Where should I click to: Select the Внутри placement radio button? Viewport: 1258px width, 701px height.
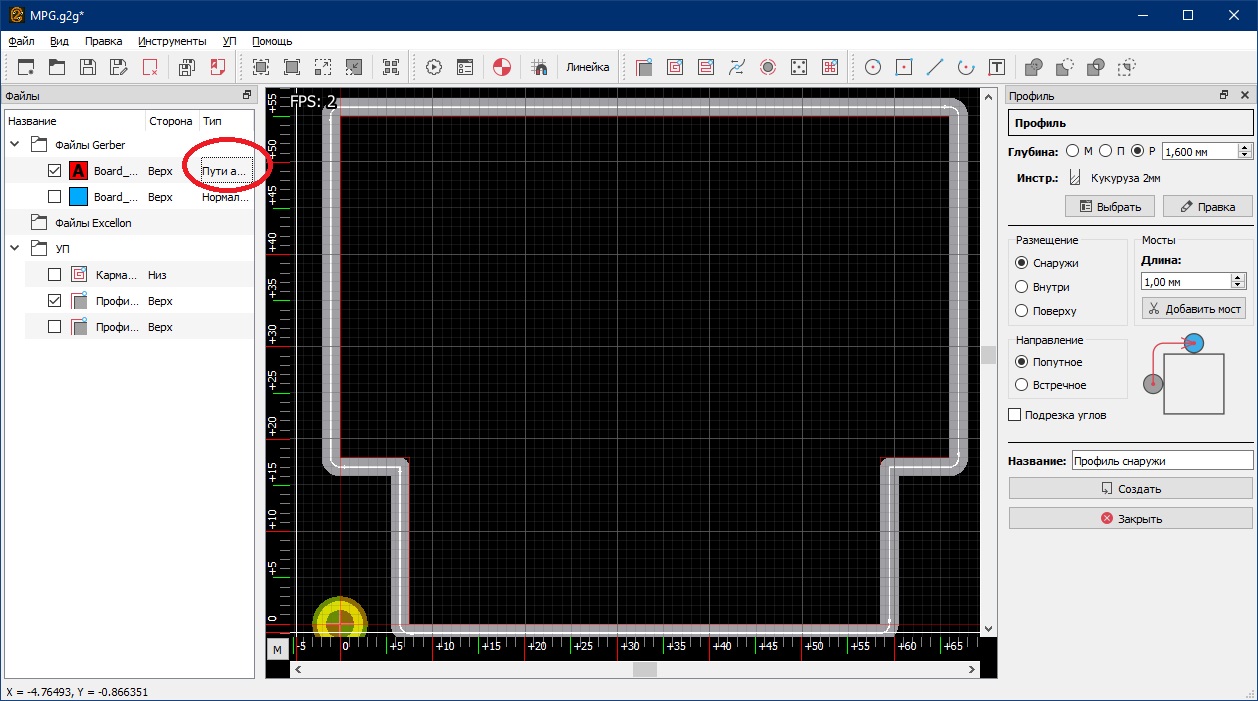click(1022, 287)
